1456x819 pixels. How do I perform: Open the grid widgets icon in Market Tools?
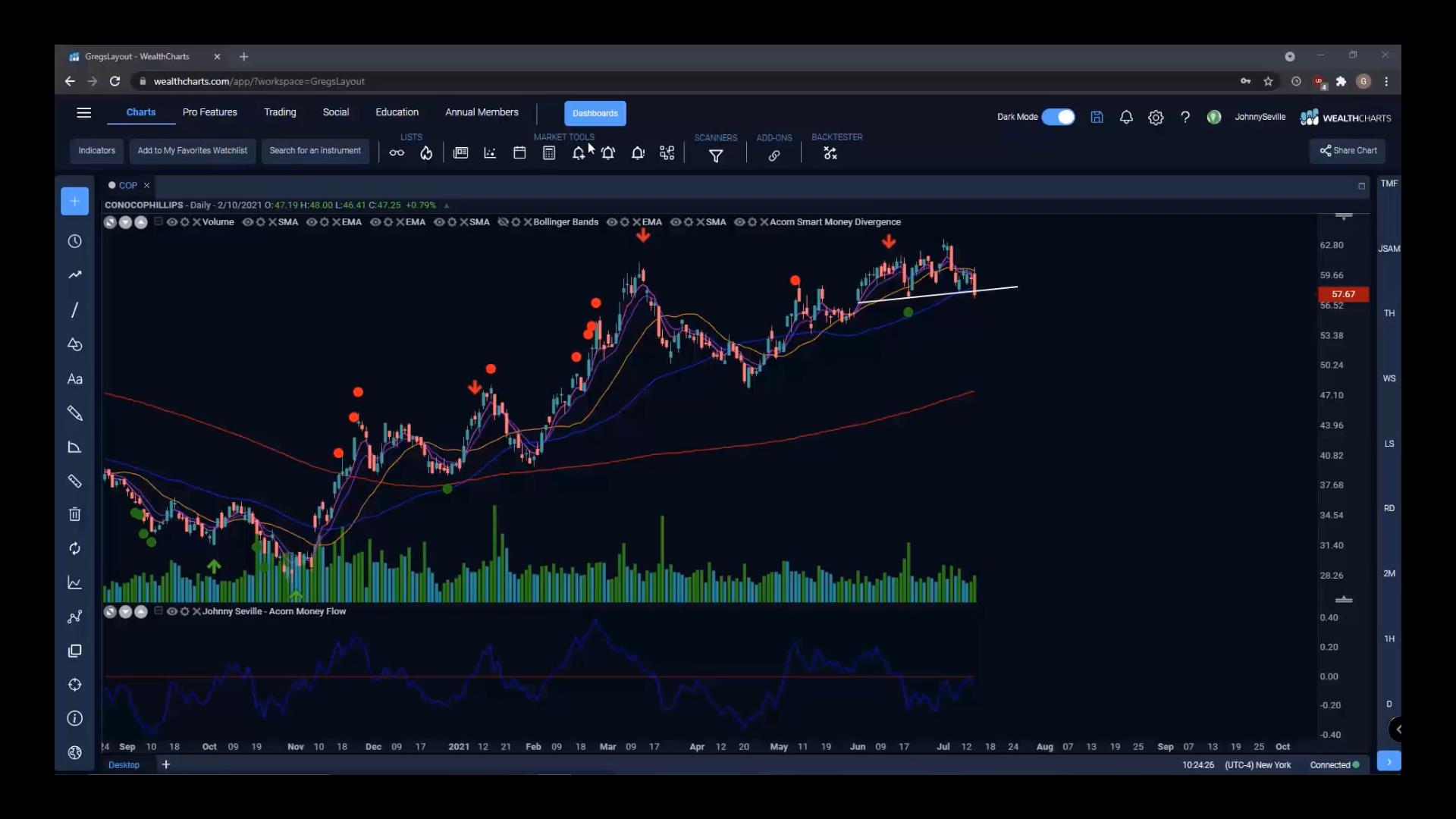click(667, 153)
